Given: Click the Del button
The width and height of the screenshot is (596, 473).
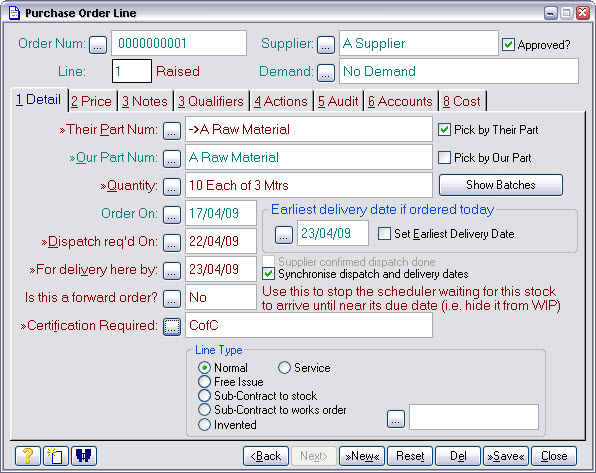Looking at the screenshot, I should tap(458, 456).
